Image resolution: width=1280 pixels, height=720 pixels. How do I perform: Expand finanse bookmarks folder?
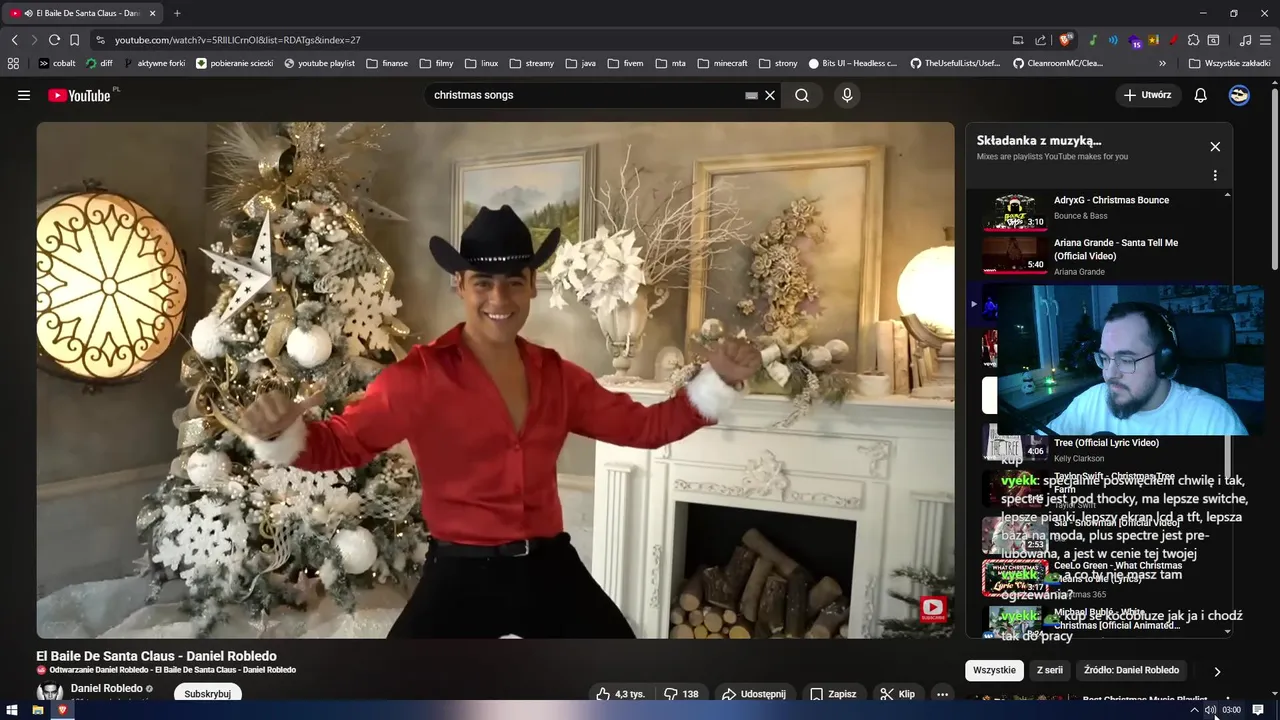coord(387,63)
